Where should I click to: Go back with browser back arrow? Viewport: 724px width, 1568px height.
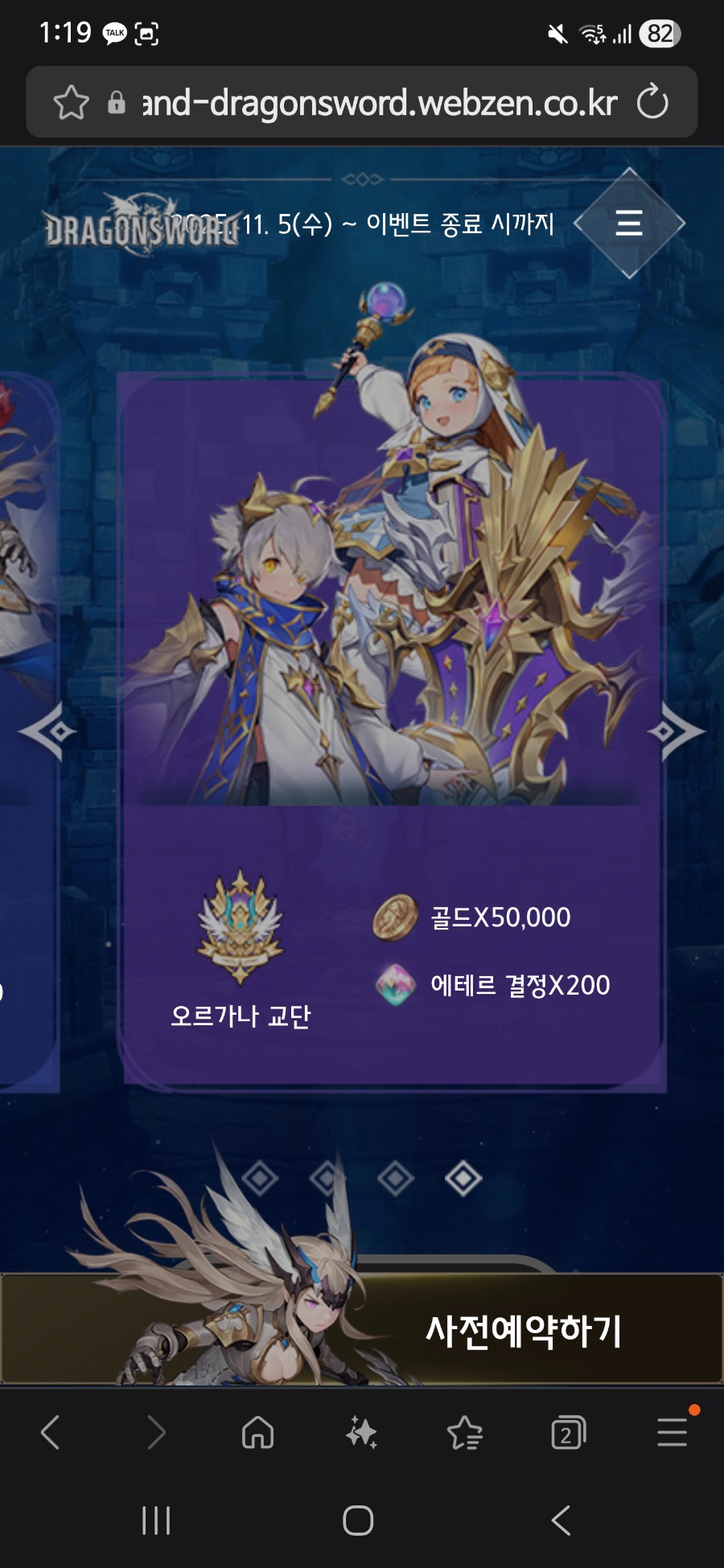tap(50, 1432)
